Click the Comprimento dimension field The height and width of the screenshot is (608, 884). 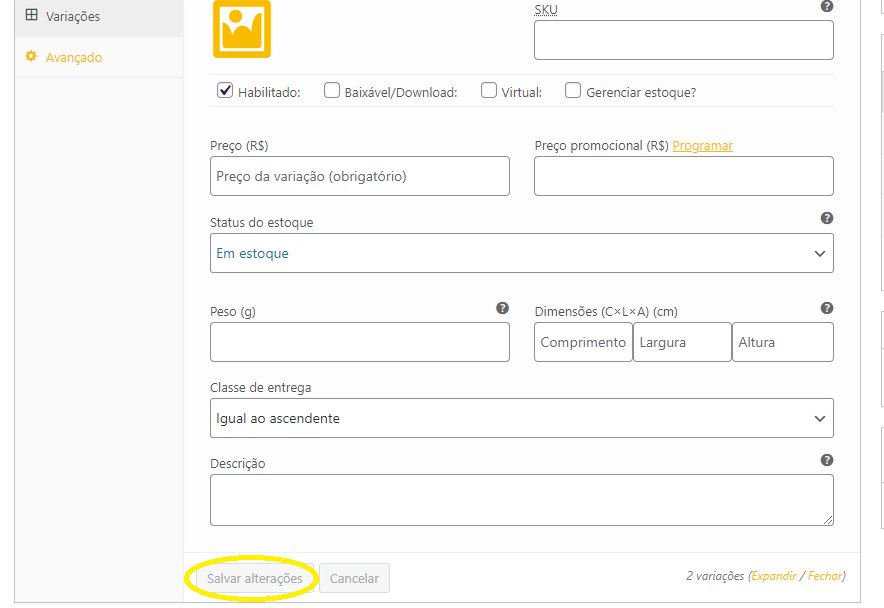click(583, 342)
